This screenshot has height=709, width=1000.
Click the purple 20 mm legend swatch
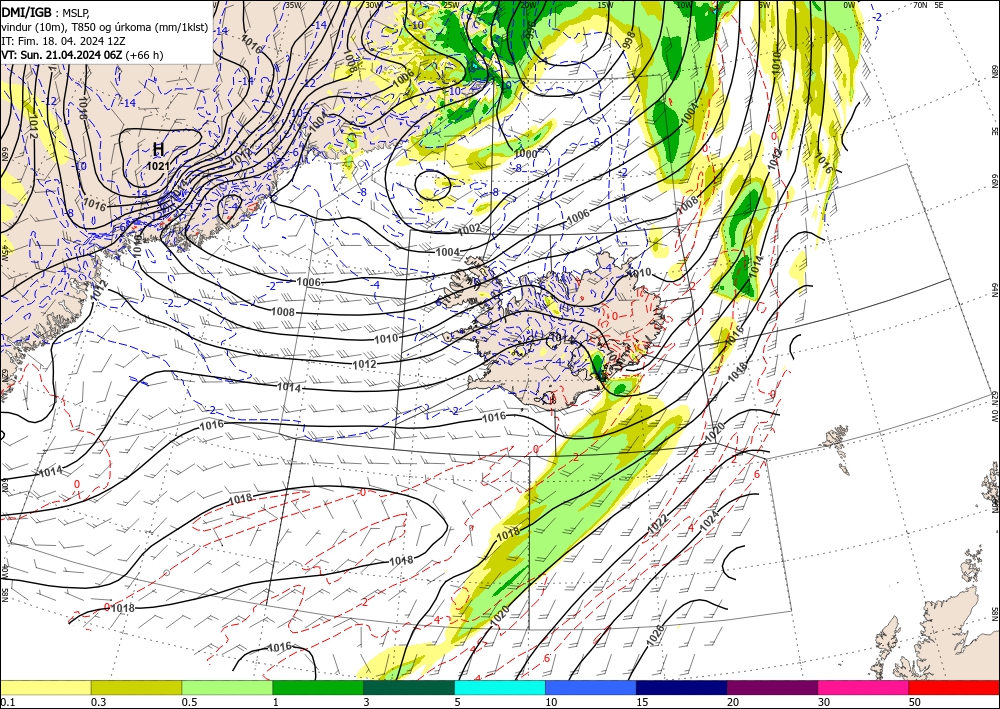point(772,687)
